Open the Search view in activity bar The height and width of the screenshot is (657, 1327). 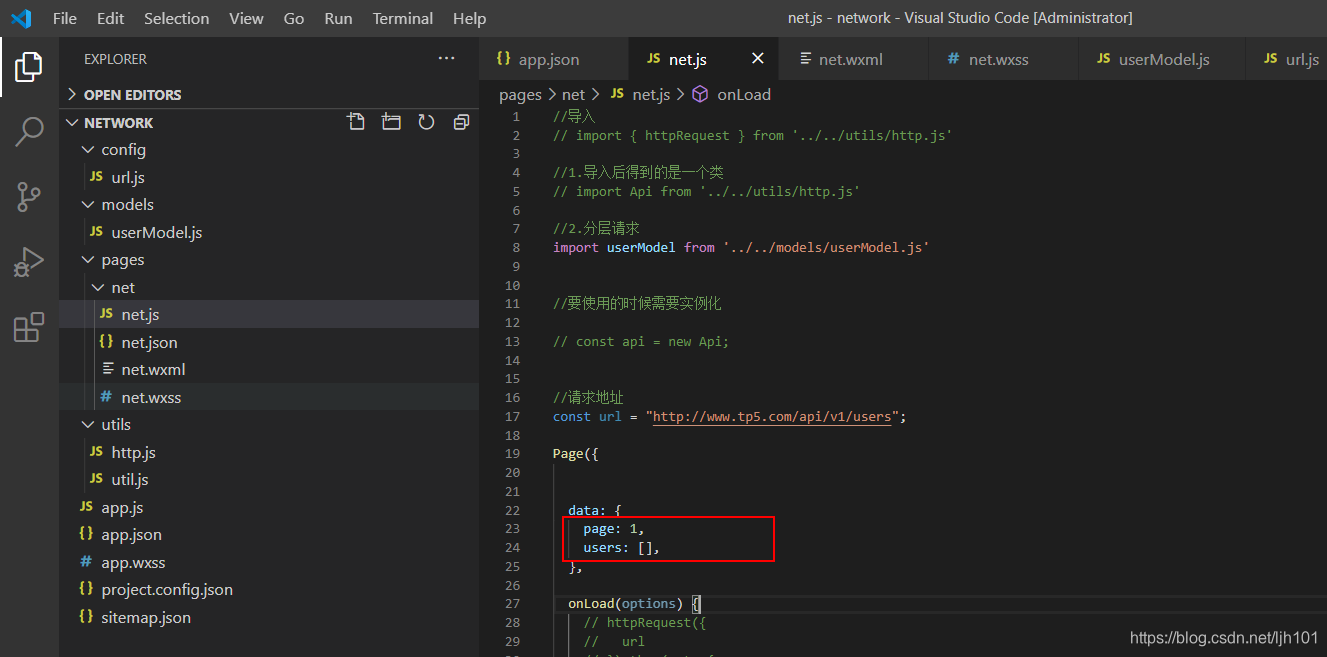(x=29, y=131)
